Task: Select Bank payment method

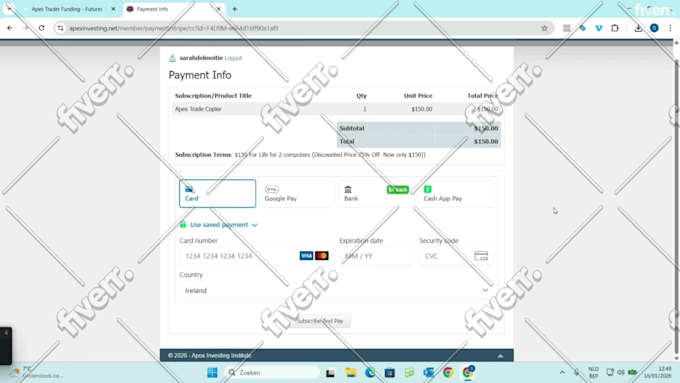Action: pyautogui.click(x=376, y=193)
